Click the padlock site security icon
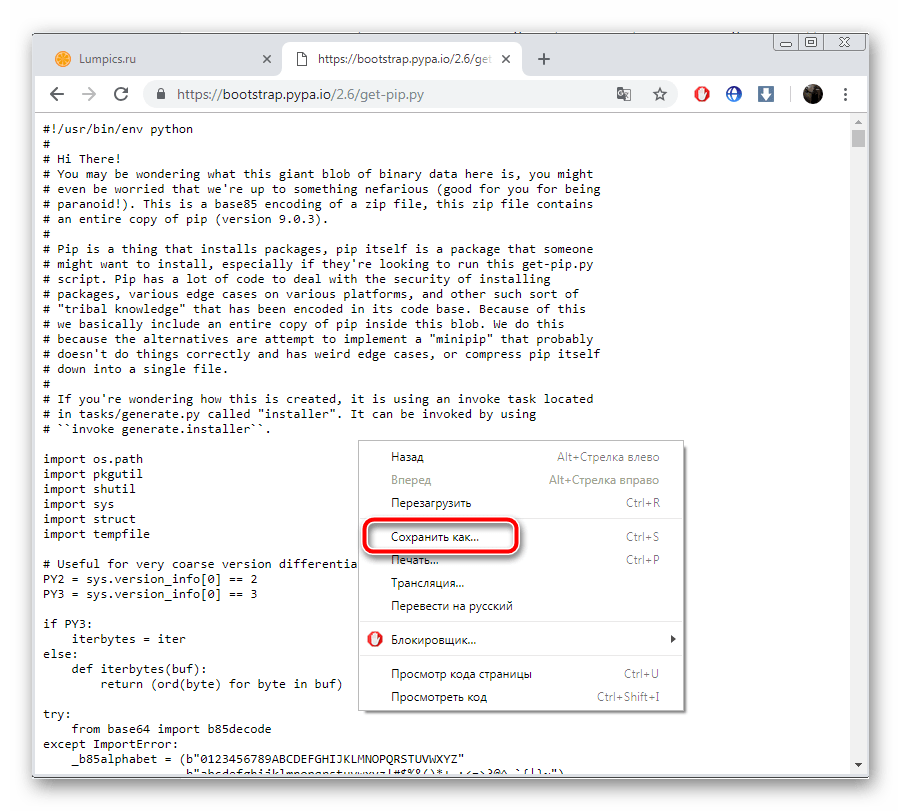This screenshot has width=901, height=811. [161, 94]
